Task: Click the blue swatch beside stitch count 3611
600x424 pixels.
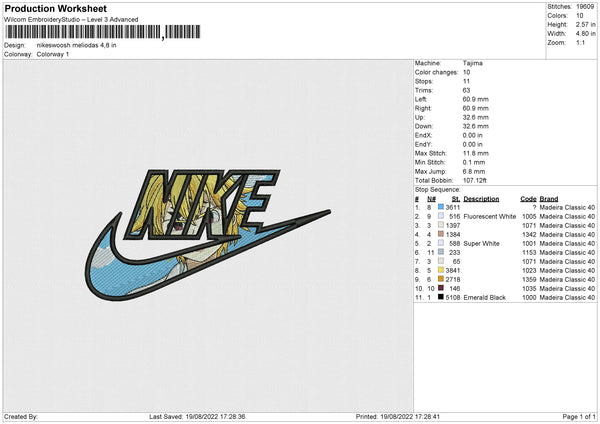Action: tap(441, 207)
